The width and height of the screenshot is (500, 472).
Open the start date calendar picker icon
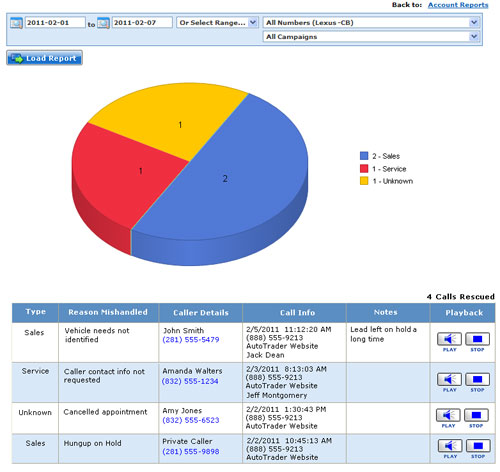coord(16,23)
